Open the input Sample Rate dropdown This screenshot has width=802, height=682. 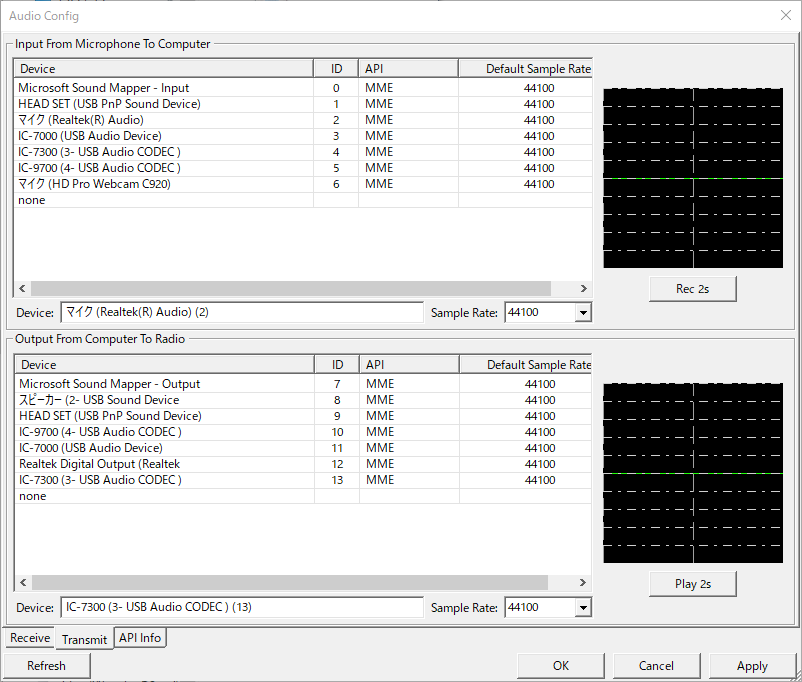tap(583, 313)
